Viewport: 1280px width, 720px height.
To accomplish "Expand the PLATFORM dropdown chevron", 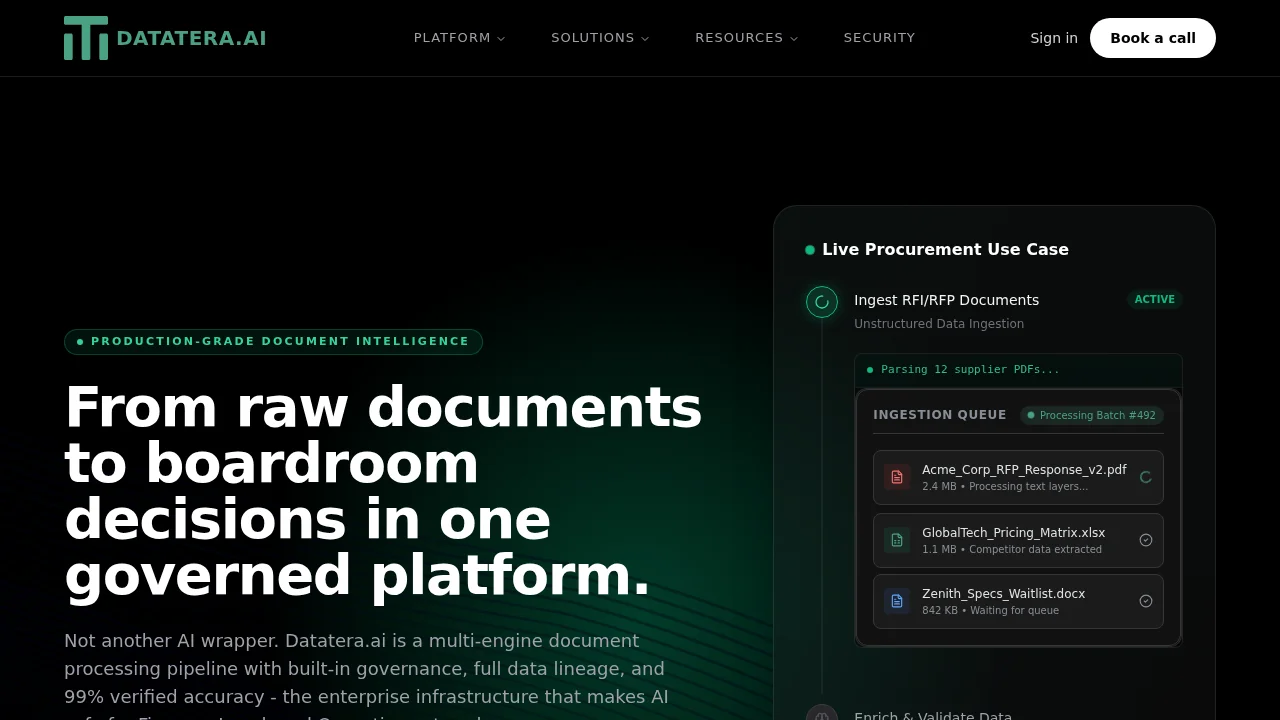I will click(x=500, y=38).
